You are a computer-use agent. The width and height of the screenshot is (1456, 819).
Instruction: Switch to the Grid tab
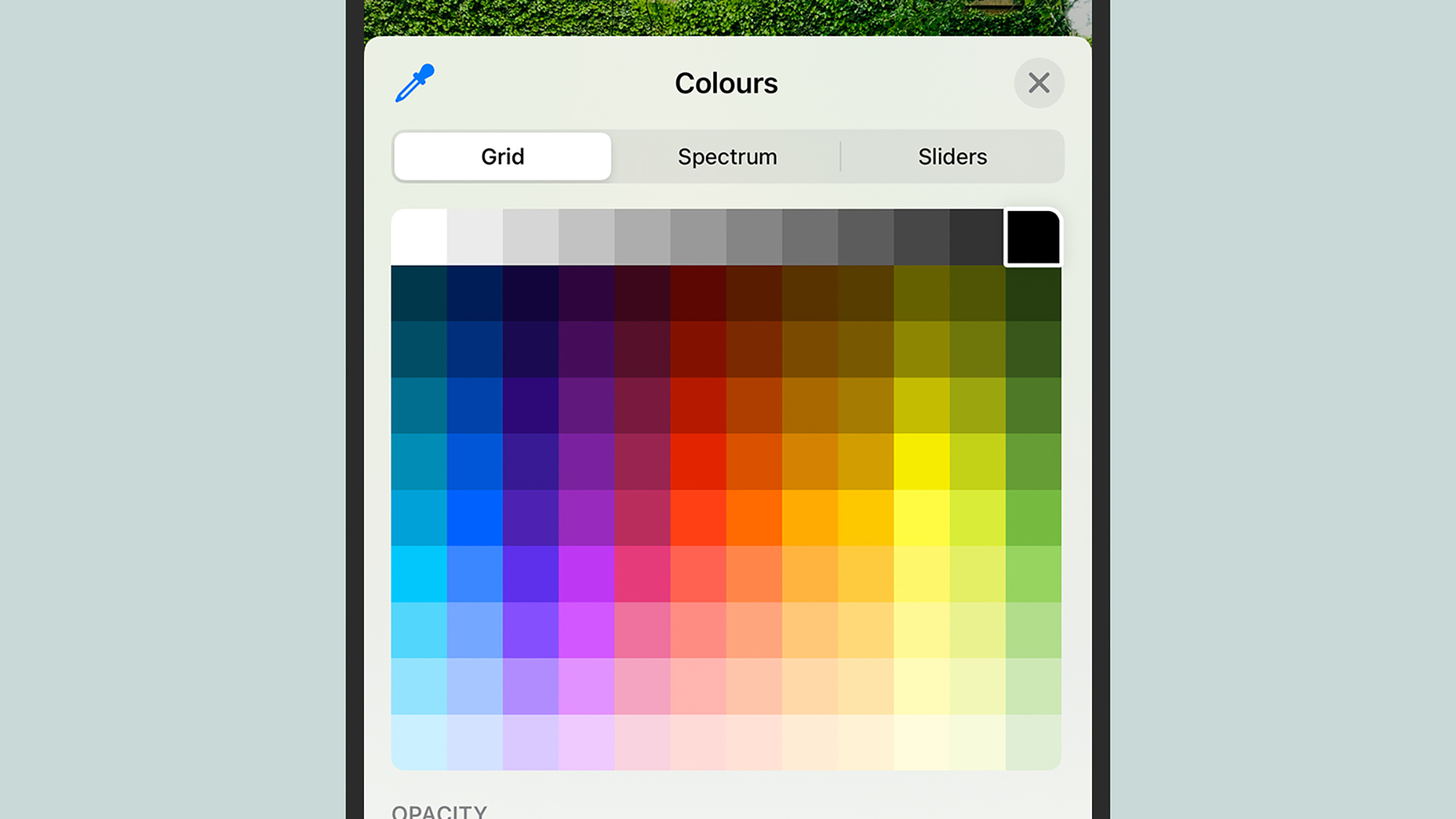coord(502,157)
